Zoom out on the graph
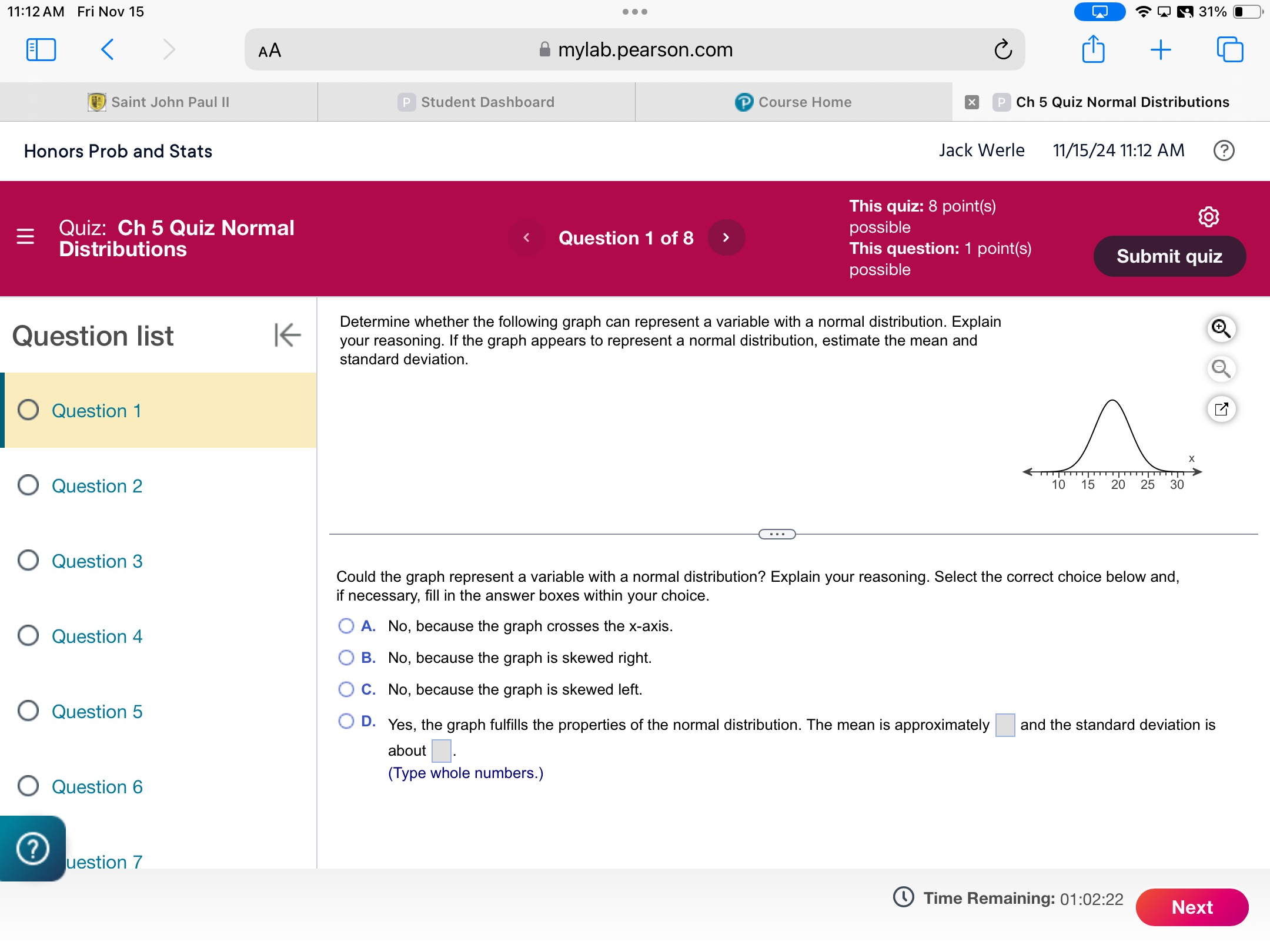This screenshot has height=952, width=1270. pyautogui.click(x=1221, y=368)
